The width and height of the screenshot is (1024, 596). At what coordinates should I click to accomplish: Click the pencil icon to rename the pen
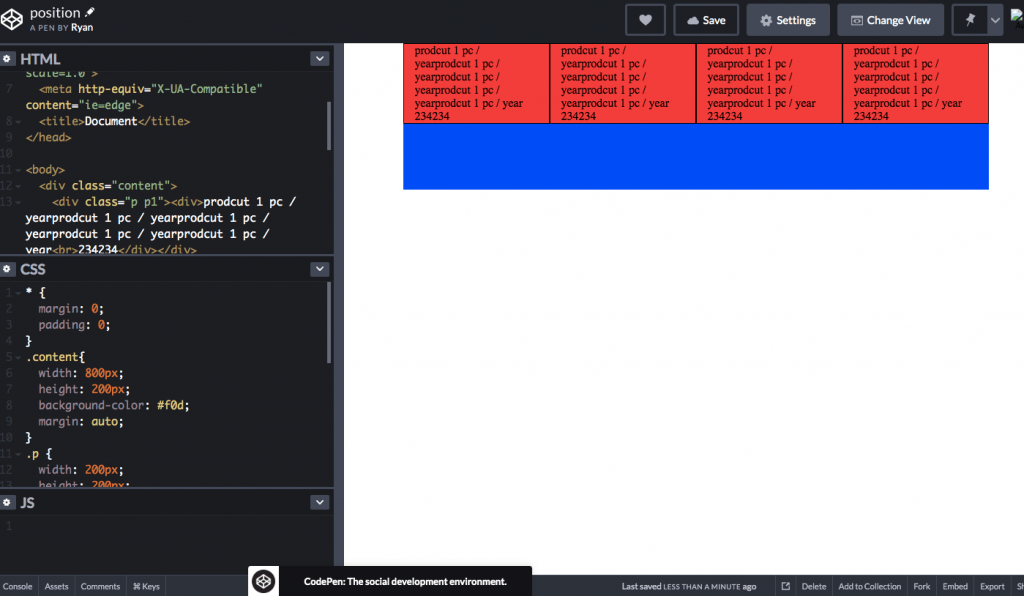(x=90, y=12)
